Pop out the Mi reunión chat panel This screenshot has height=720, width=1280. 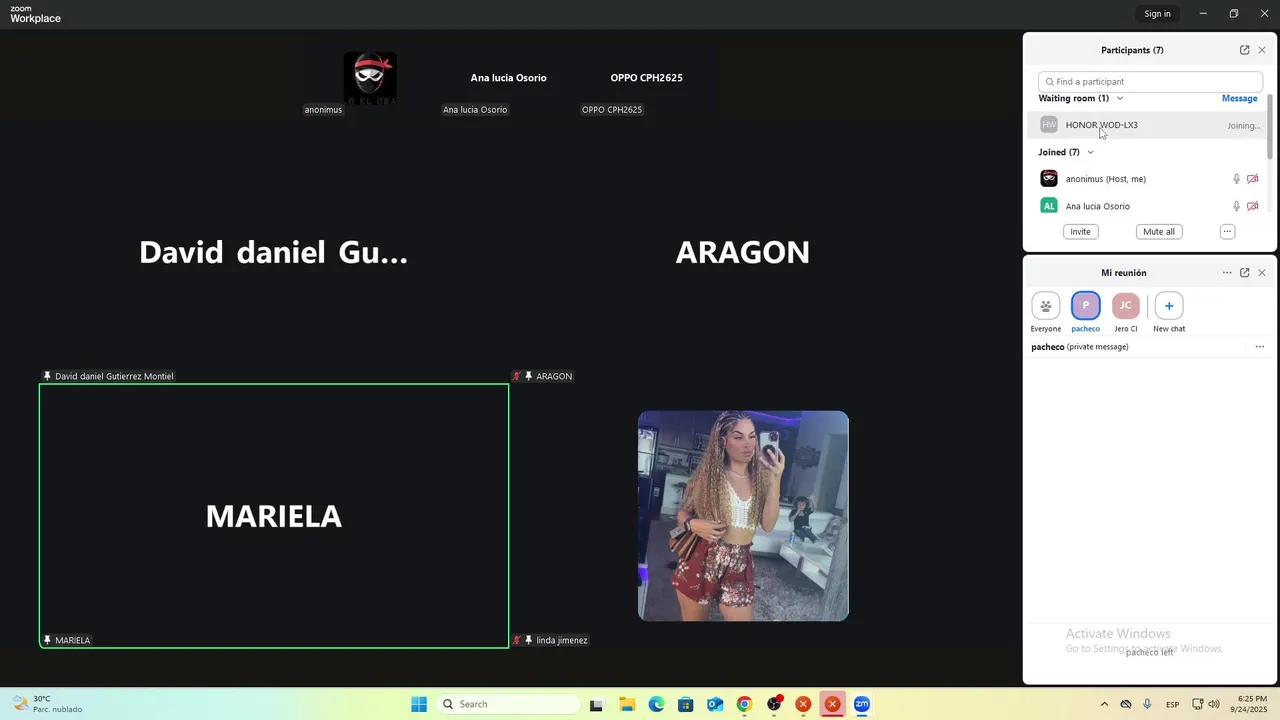pos(1244,273)
